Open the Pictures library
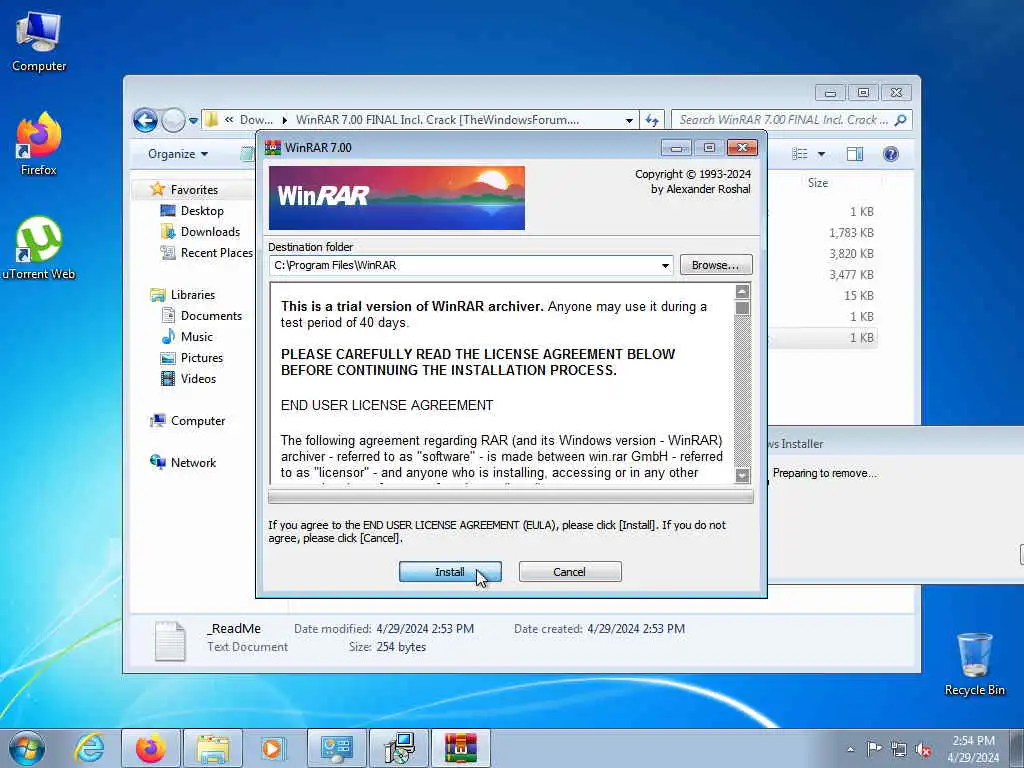The width and height of the screenshot is (1024, 768). [x=202, y=357]
